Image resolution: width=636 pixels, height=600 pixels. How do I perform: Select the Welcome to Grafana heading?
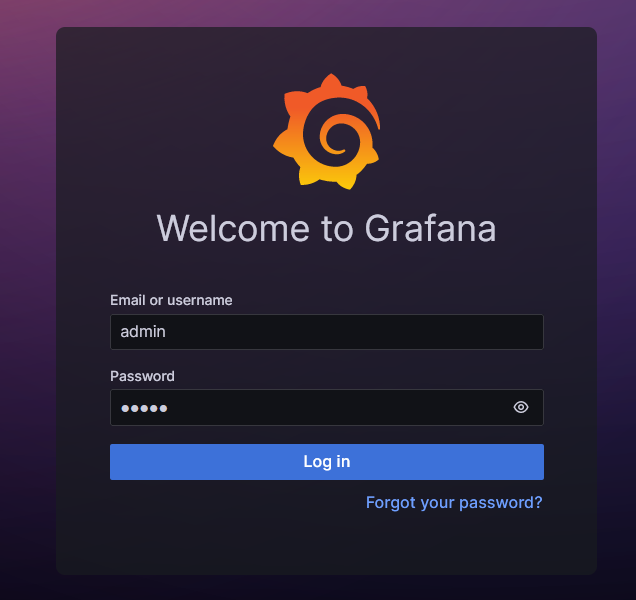coord(327,228)
